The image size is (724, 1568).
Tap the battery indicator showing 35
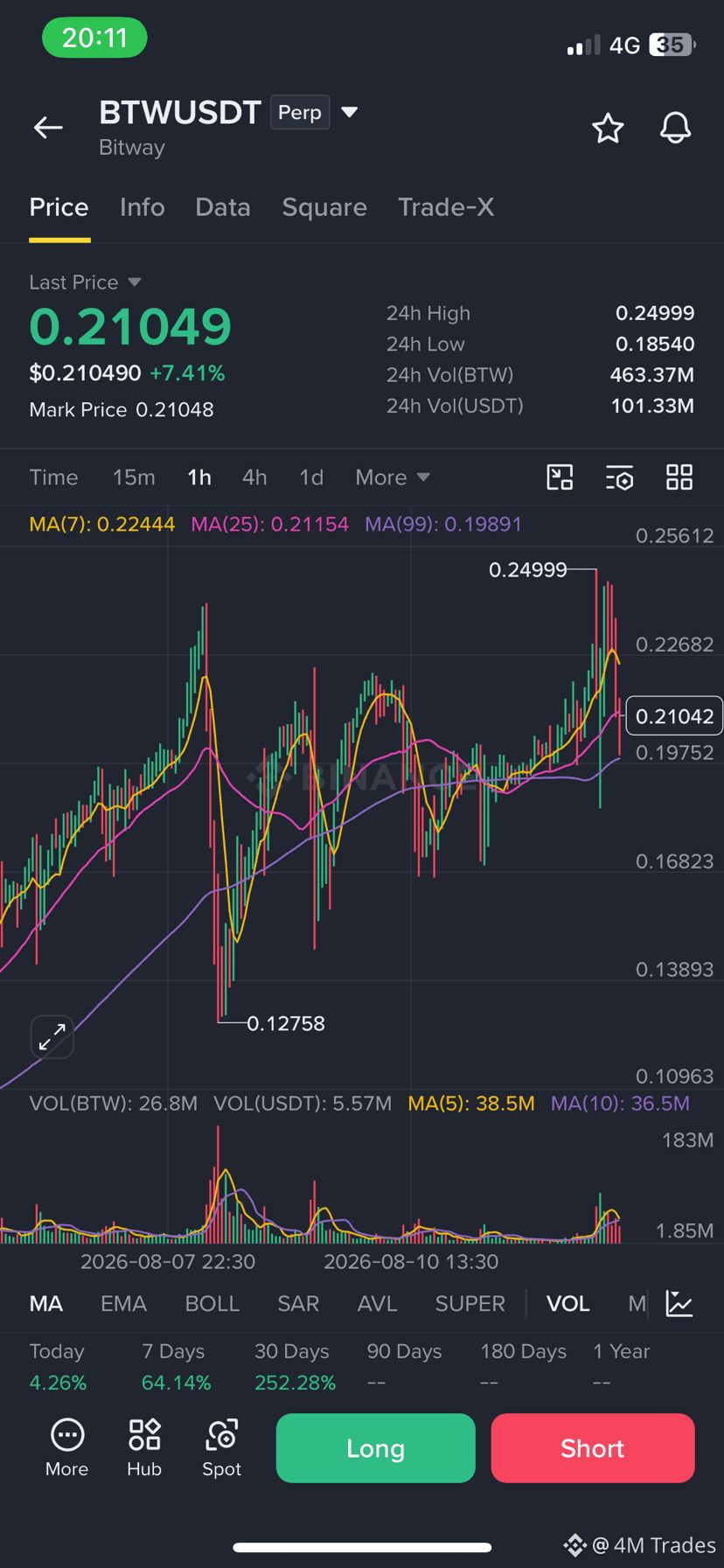(x=672, y=45)
